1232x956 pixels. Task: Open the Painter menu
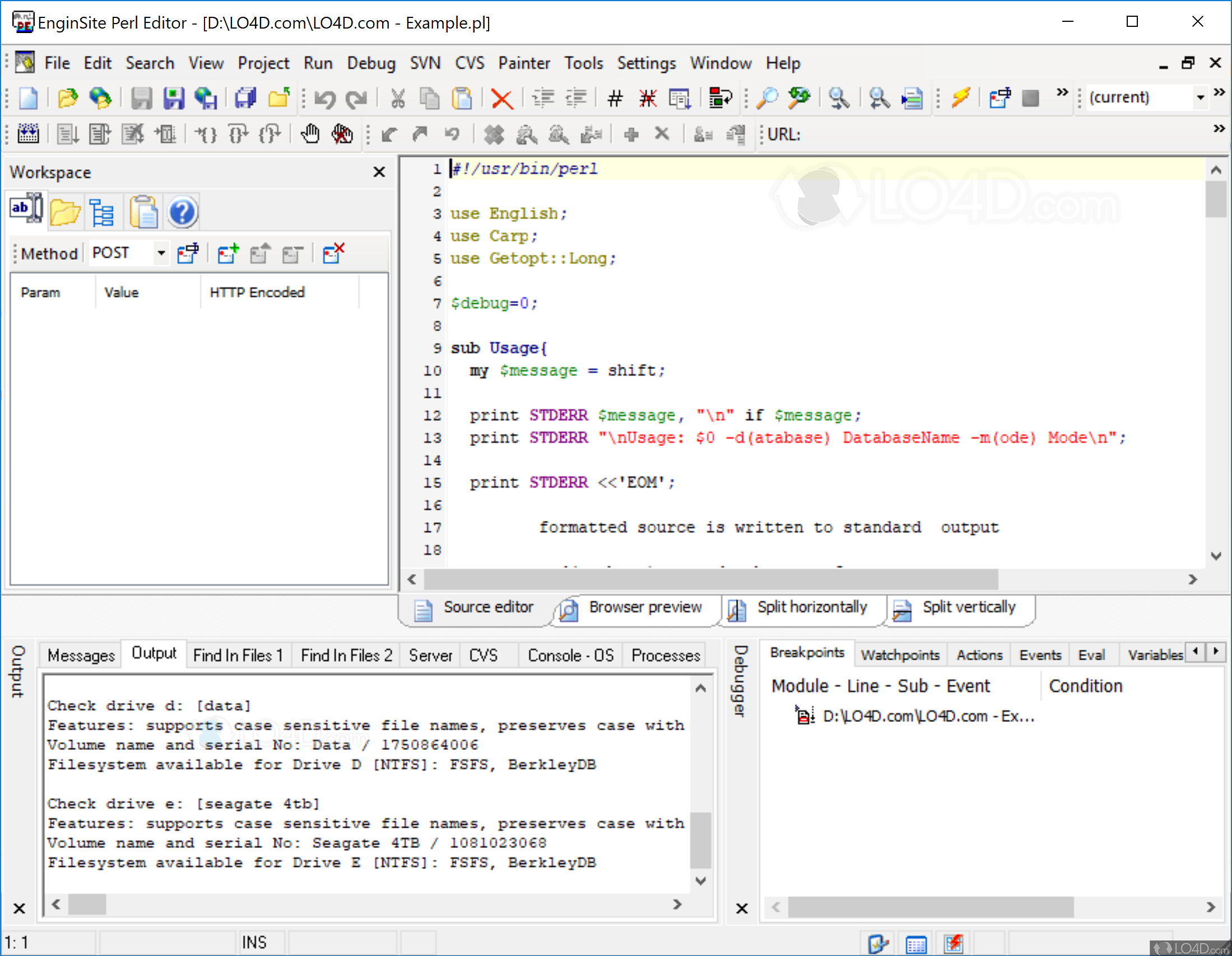(523, 63)
